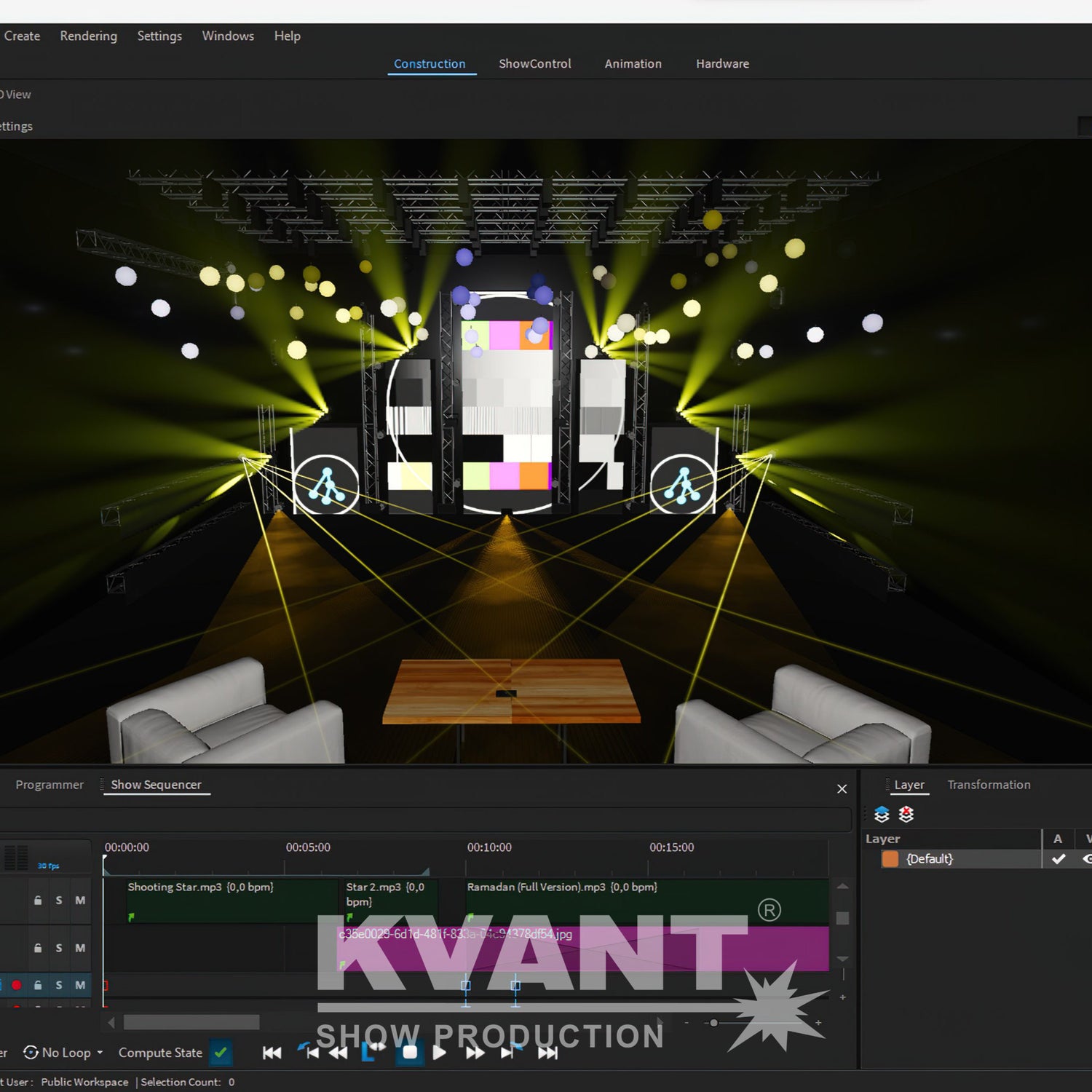Screen dimensions: 1092x1092
Task: Click the delete layer icon
Action: point(906,814)
